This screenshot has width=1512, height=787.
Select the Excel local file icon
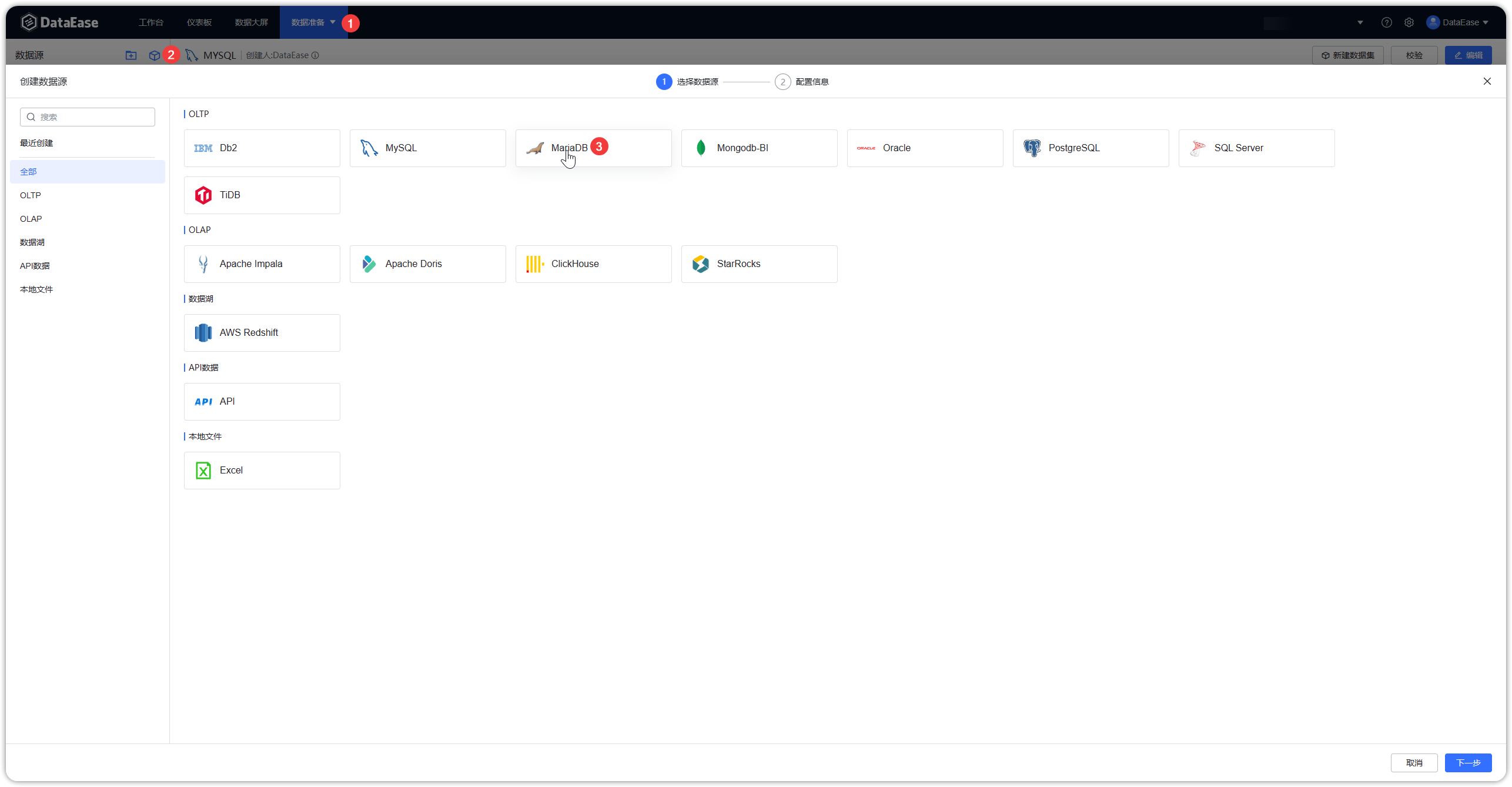coord(203,470)
